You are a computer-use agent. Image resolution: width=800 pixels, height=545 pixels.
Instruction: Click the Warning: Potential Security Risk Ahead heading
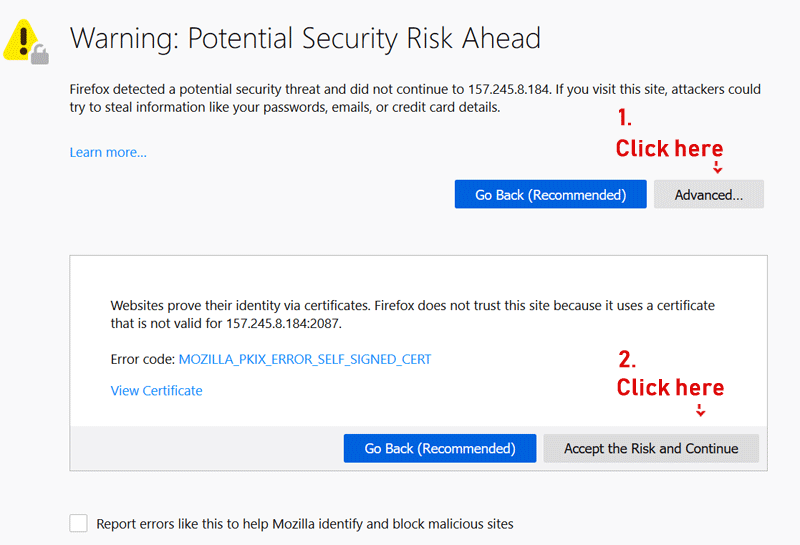[x=305, y=38]
